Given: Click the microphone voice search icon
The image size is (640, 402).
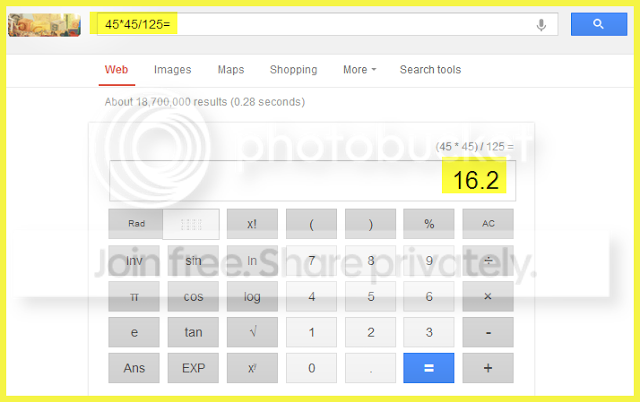Looking at the screenshot, I should [x=541, y=25].
